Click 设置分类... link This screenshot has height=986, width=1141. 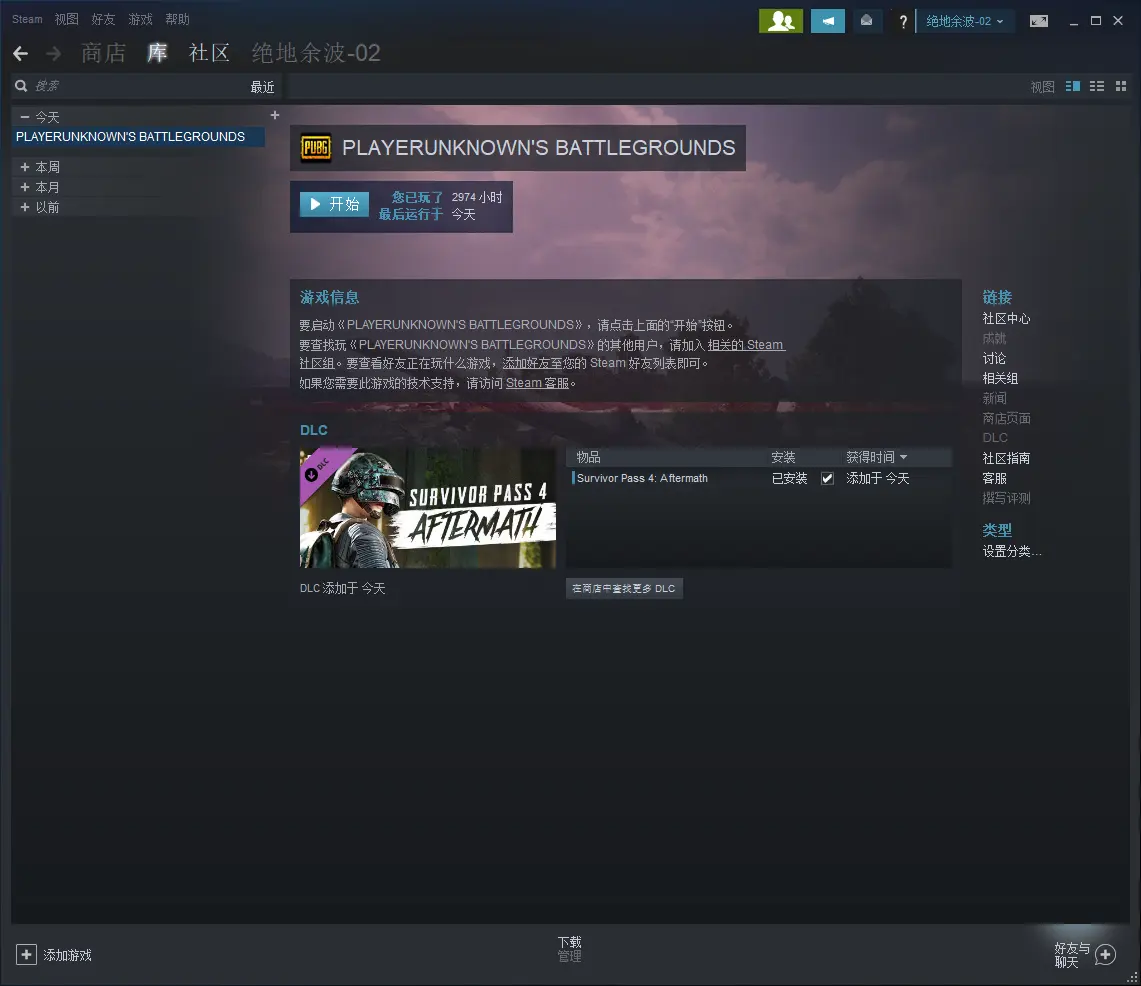1012,552
